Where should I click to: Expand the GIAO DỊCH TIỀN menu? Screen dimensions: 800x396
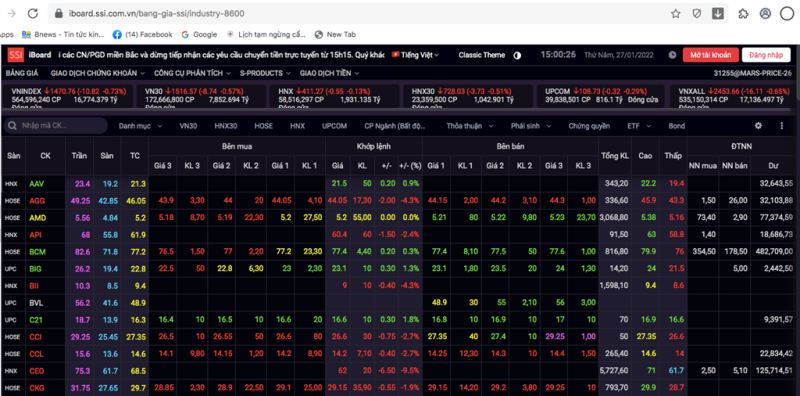pyautogui.click(x=330, y=73)
